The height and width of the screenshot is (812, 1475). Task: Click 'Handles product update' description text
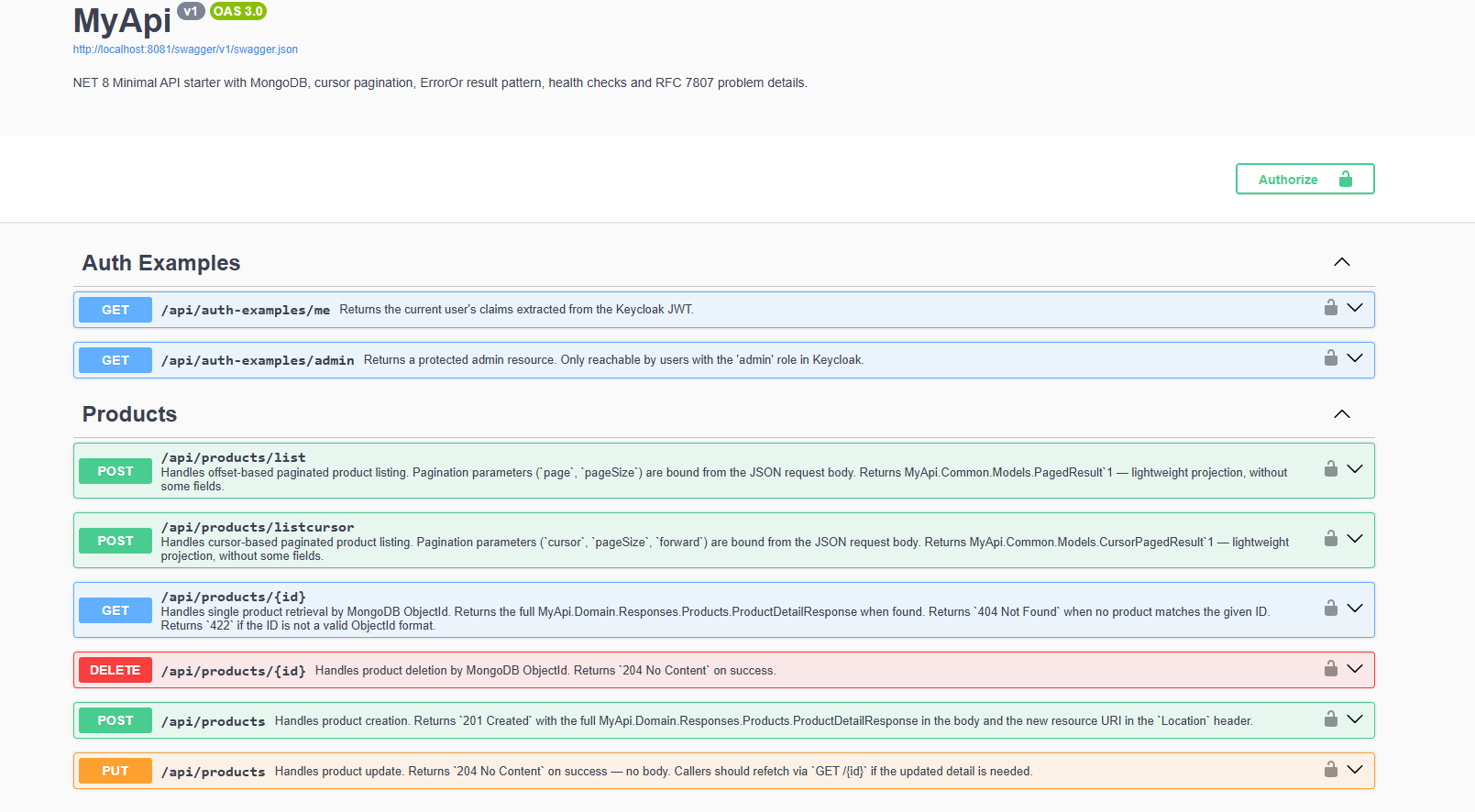(x=654, y=772)
